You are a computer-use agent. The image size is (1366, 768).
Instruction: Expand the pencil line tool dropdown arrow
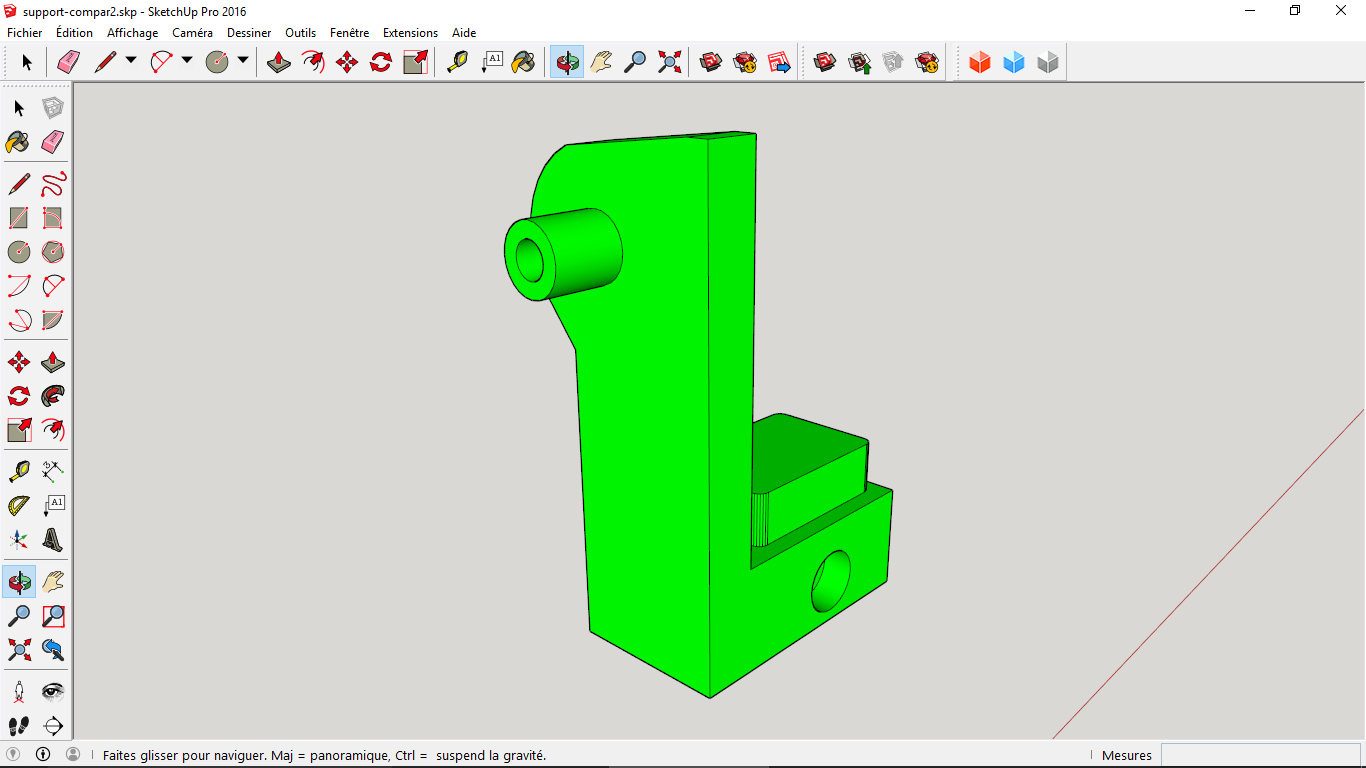tap(131, 61)
